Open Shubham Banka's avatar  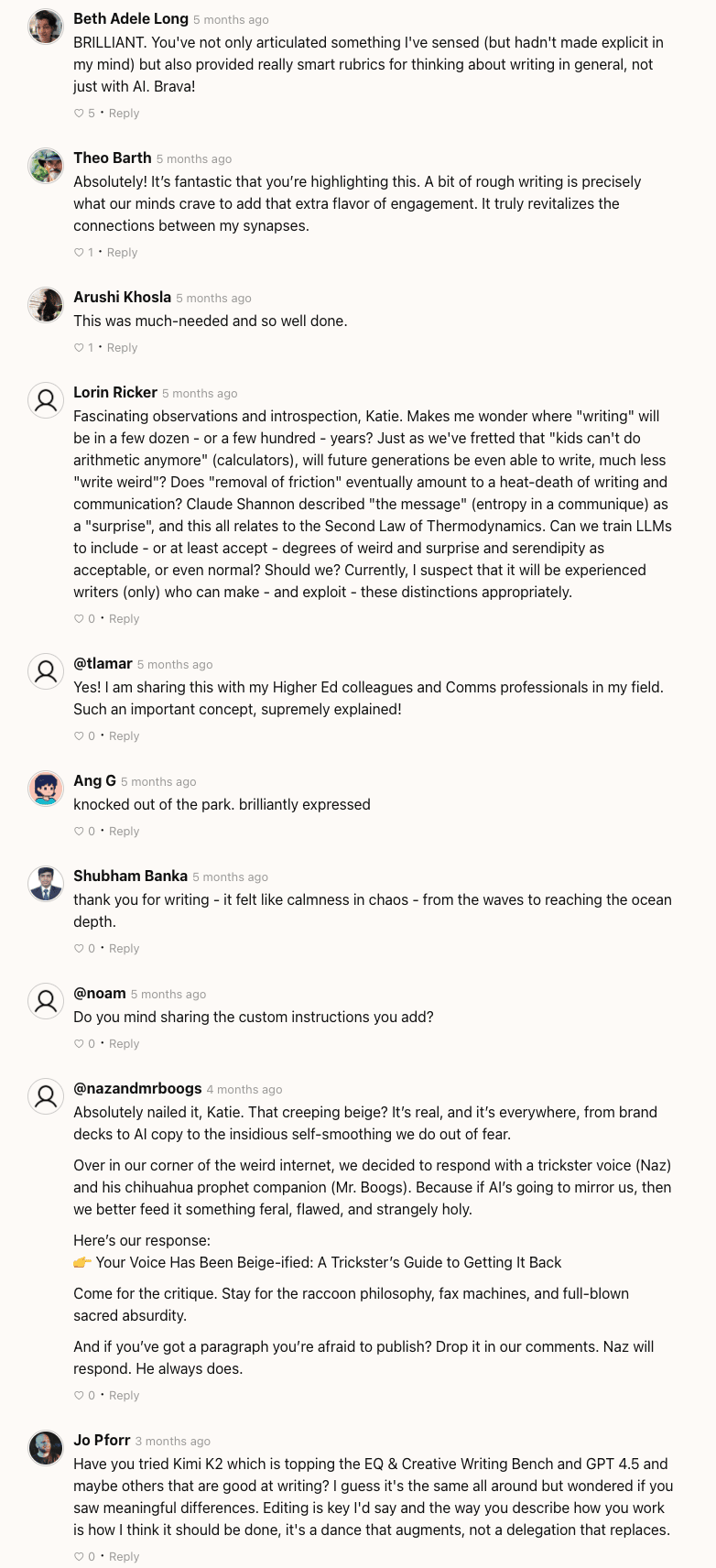click(x=46, y=884)
